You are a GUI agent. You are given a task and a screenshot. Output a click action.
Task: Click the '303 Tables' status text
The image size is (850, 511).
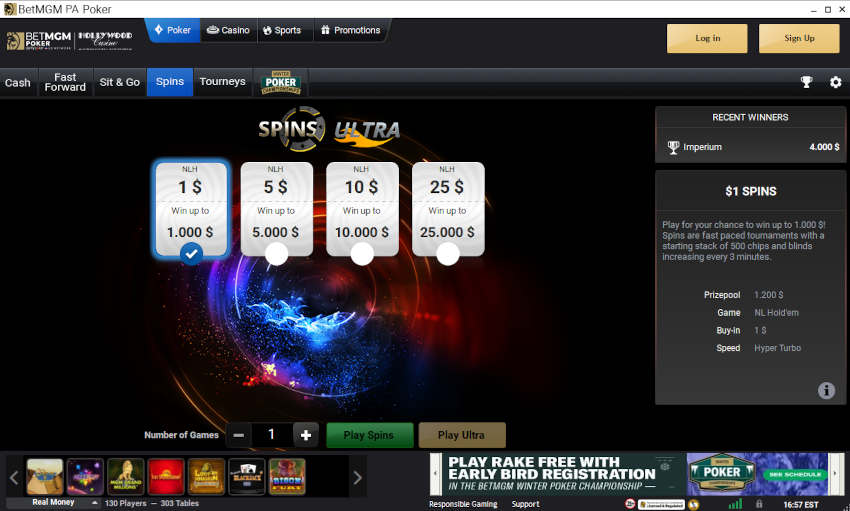point(179,503)
